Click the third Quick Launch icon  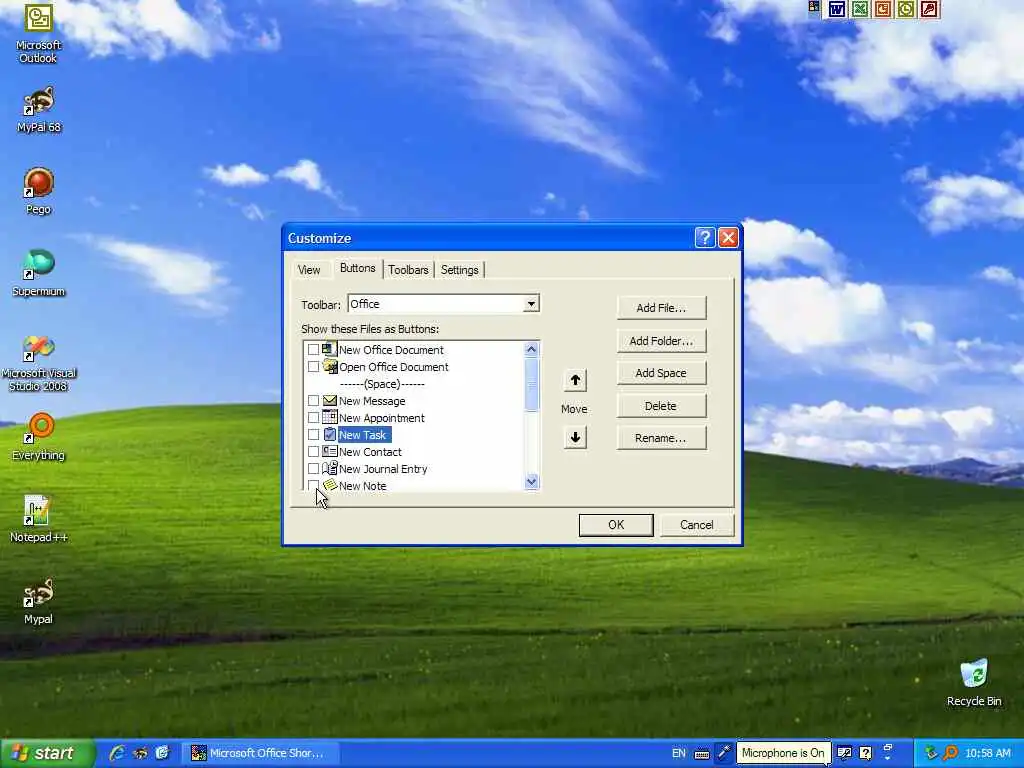tap(162, 753)
